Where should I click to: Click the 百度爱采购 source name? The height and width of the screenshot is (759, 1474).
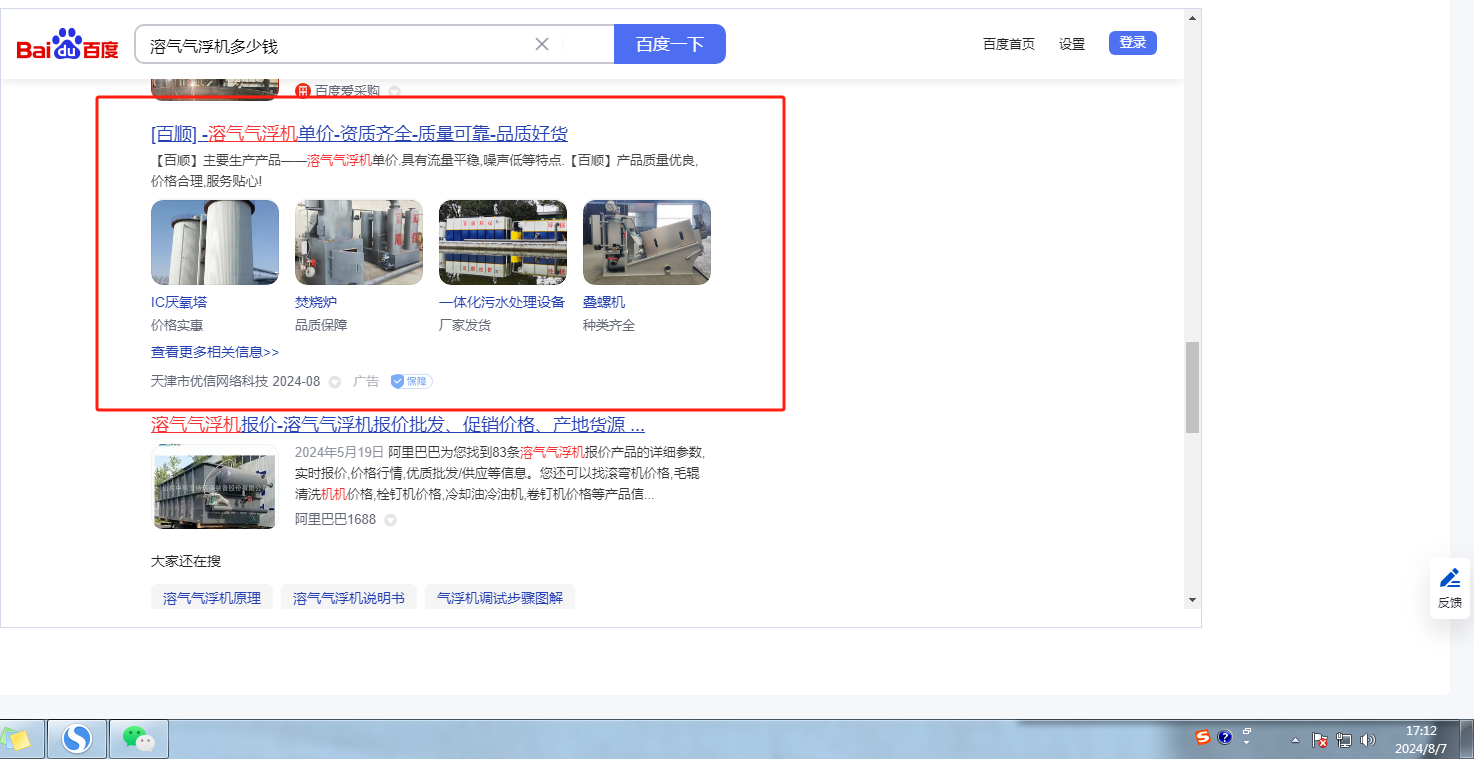[x=347, y=91]
